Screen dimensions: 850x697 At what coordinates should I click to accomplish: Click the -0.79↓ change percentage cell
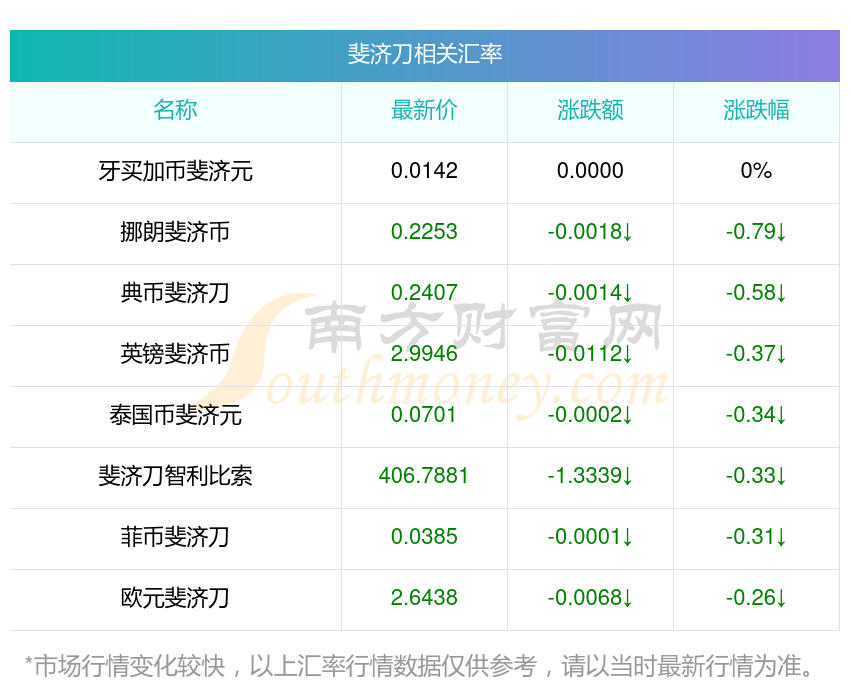point(756,232)
